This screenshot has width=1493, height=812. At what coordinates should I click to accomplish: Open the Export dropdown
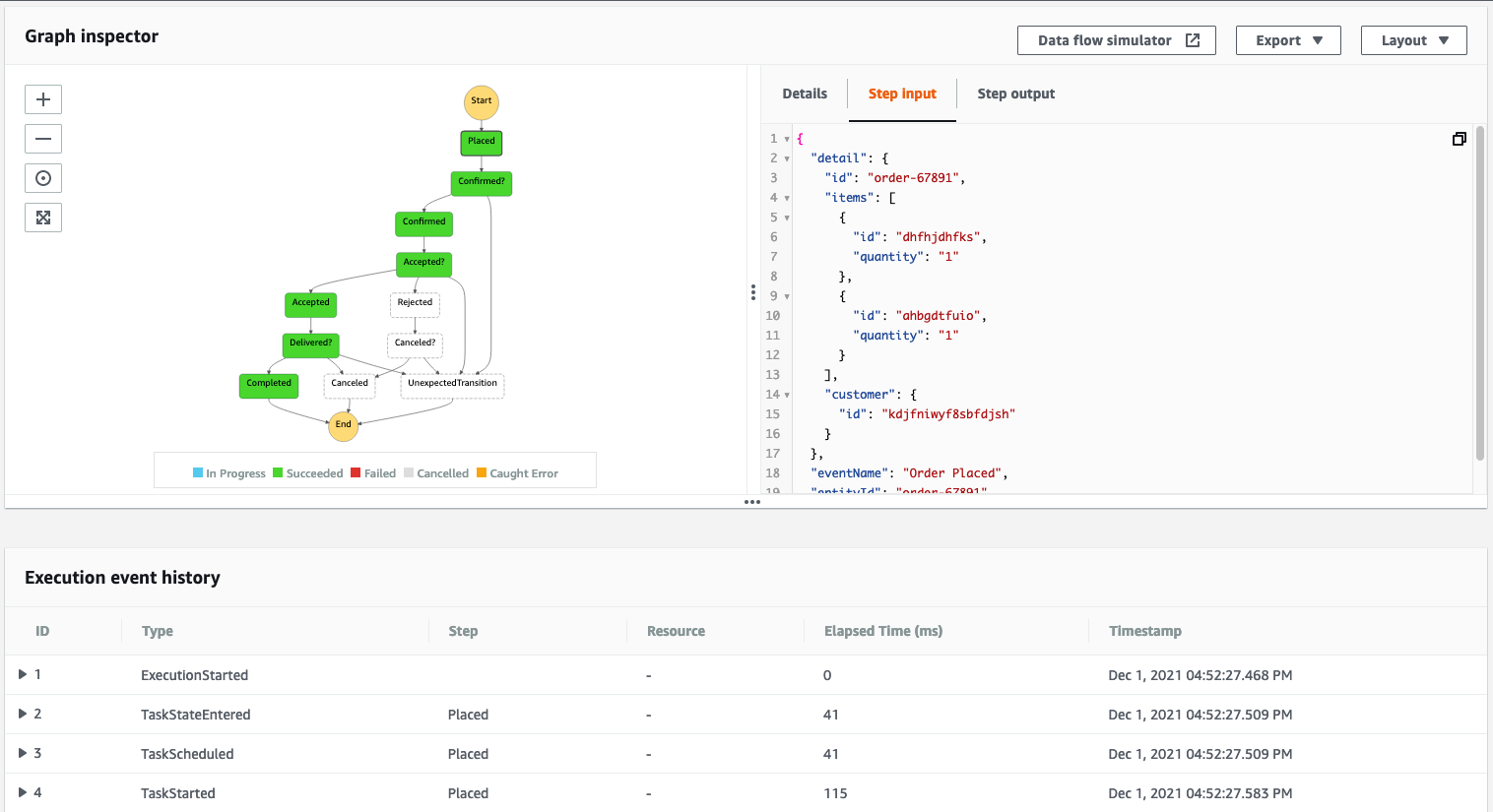coord(1288,40)
